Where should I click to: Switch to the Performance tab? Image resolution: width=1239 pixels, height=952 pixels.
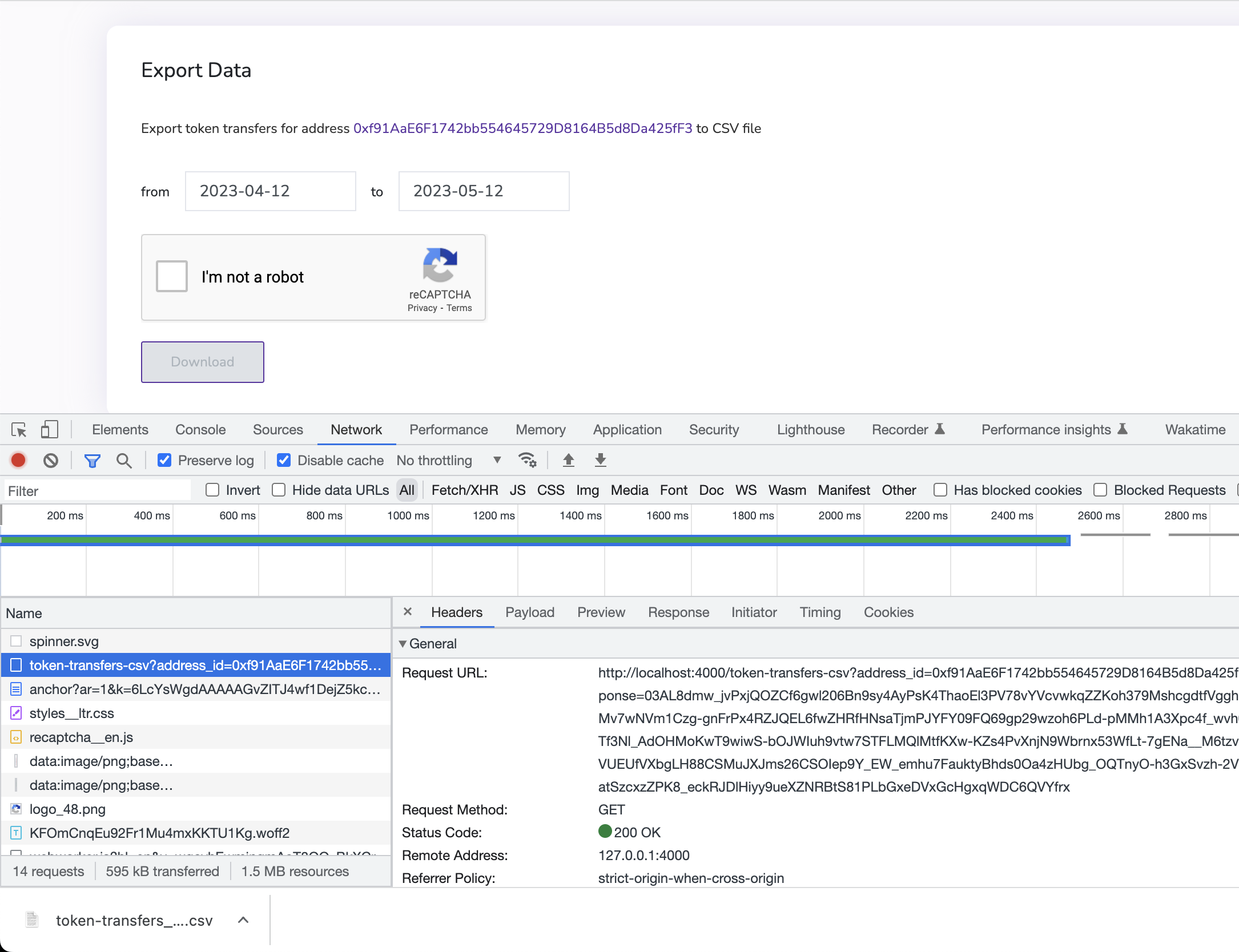click(449, 430)
